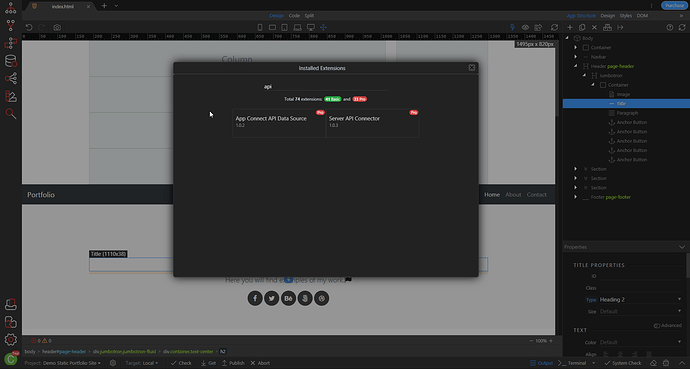690x369 pixels.
Task: Open the Size Default dropdown
Action: pyautogui.click(x=640, y=311)
